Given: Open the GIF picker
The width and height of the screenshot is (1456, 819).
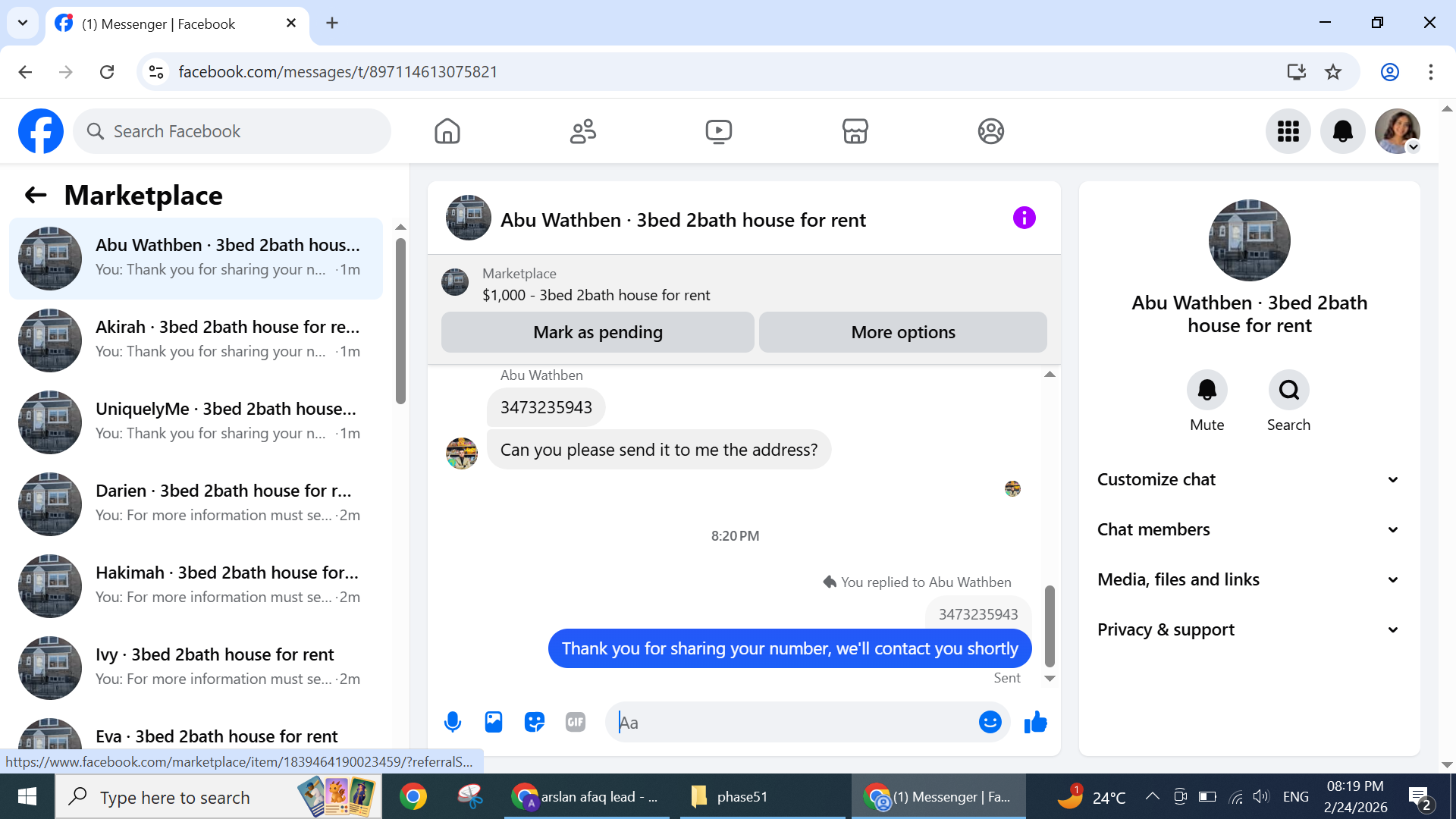Looking at the screenshot, I should coord(576,722).
